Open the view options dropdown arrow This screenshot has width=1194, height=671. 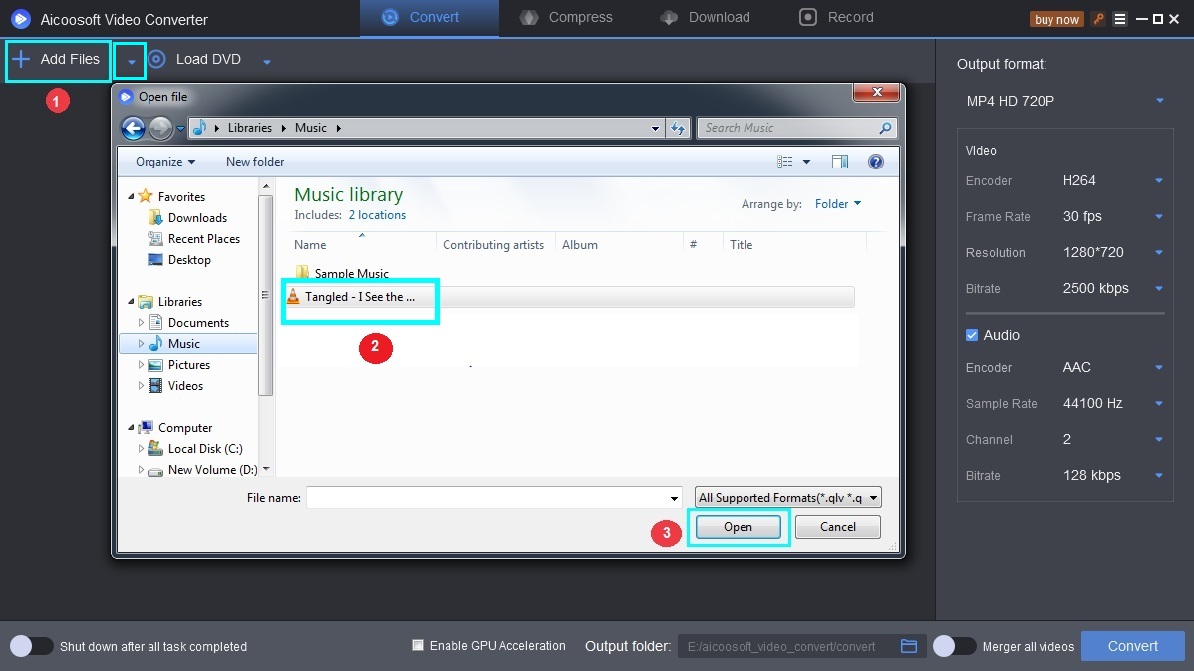806,161
